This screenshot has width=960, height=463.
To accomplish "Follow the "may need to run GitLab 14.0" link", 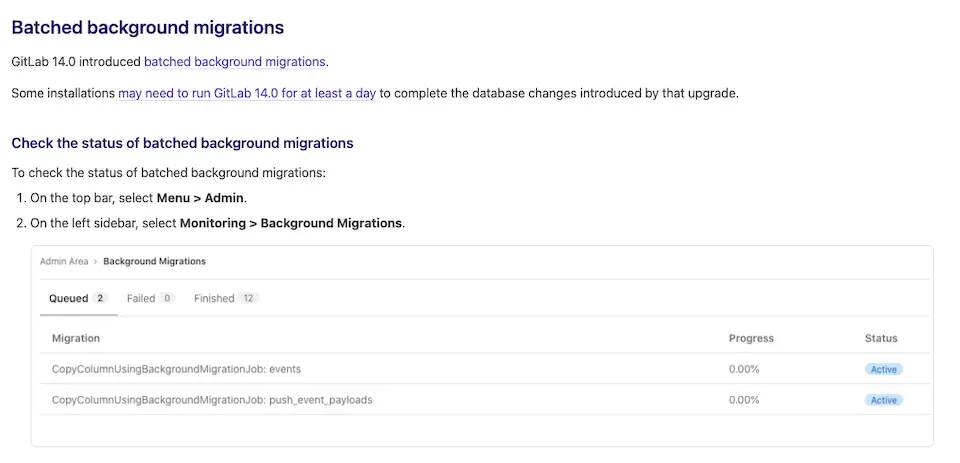I will (247, 93).
